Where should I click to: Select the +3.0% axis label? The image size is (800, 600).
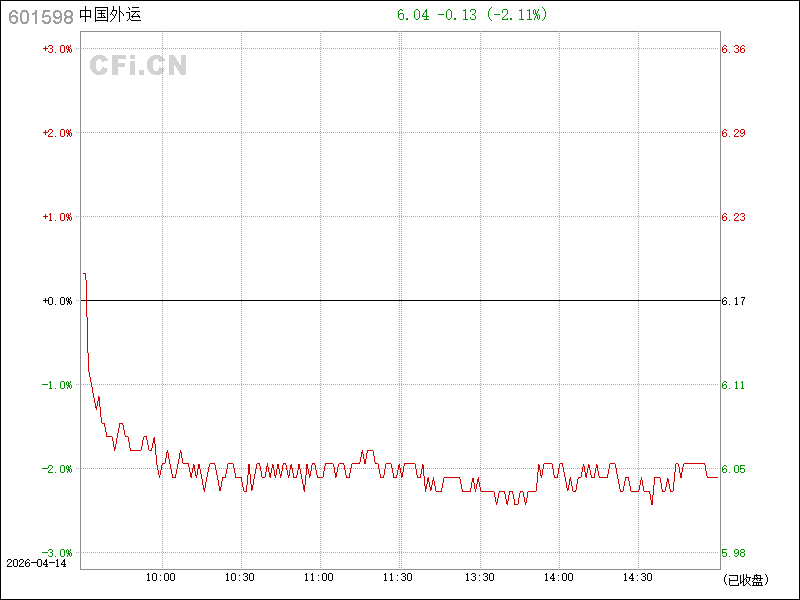pos(57,49)
